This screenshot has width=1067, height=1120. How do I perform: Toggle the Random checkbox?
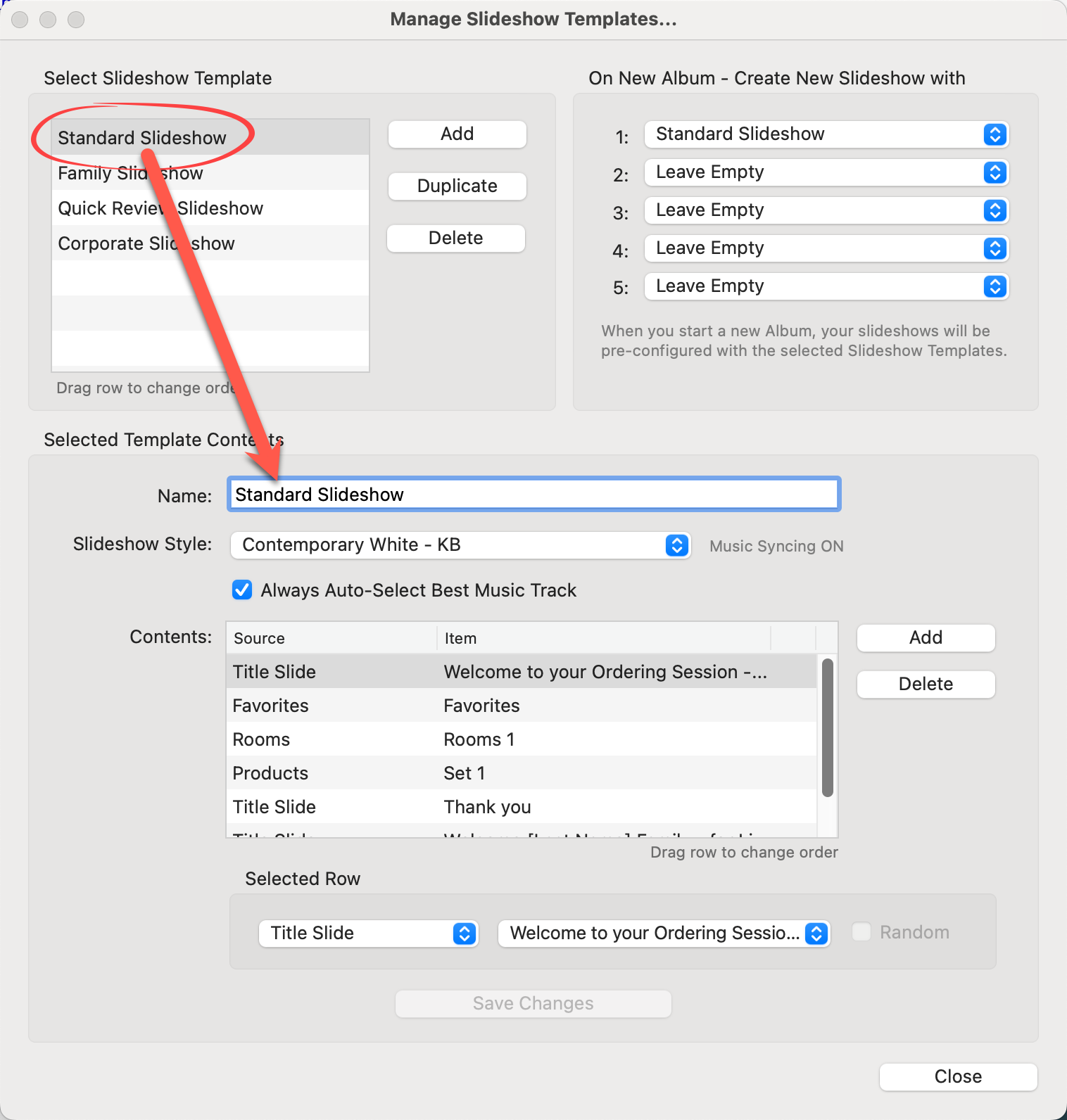[x=861, y=932]
